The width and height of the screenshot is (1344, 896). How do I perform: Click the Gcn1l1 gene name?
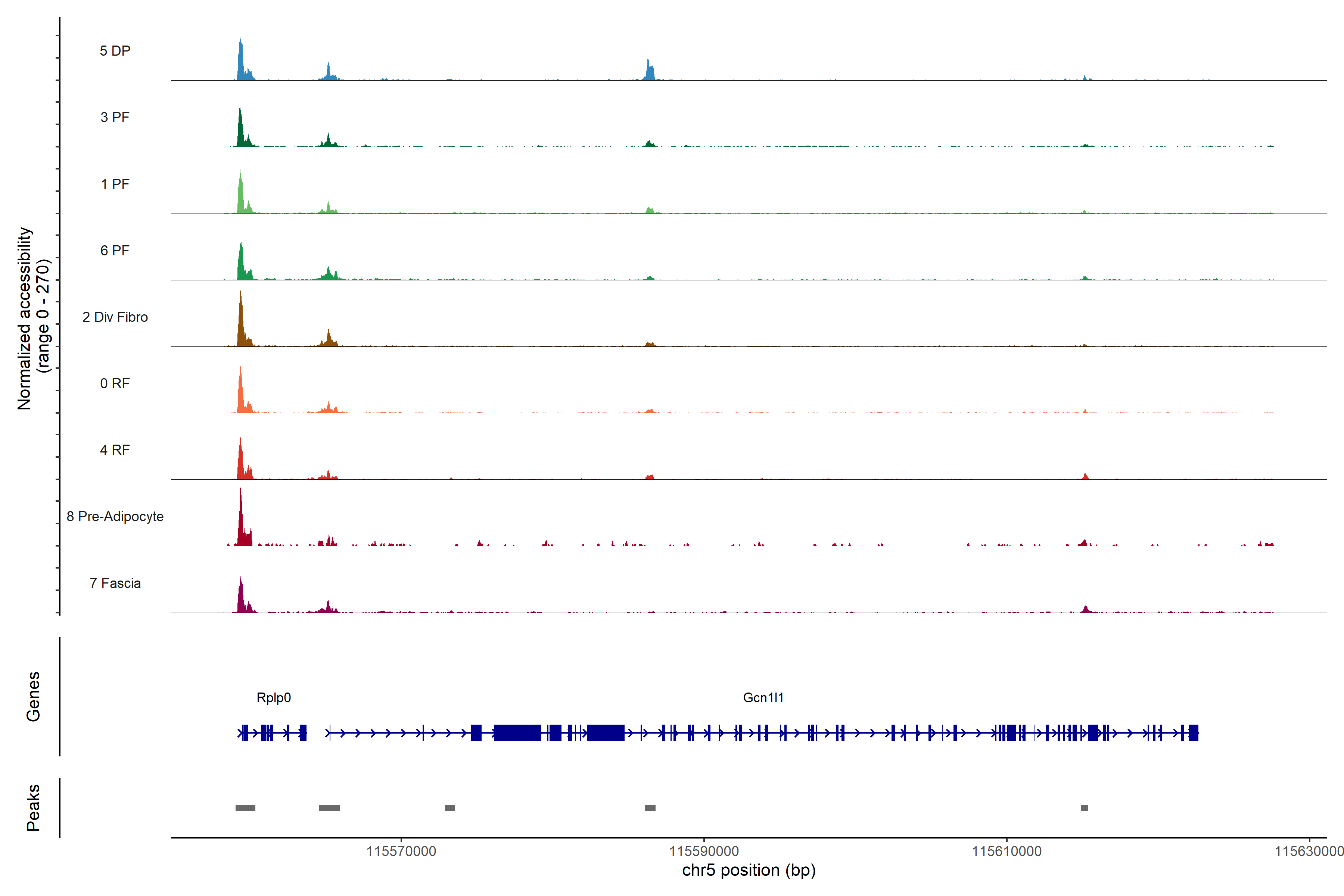pyautogui.click(x=763, y=698)
